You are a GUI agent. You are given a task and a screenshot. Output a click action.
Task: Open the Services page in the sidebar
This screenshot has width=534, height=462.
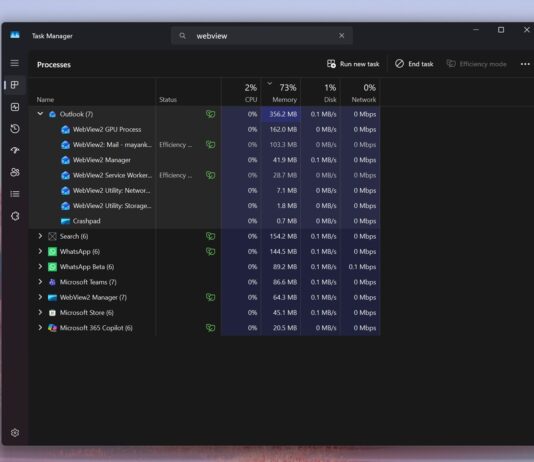click(15, 216)
